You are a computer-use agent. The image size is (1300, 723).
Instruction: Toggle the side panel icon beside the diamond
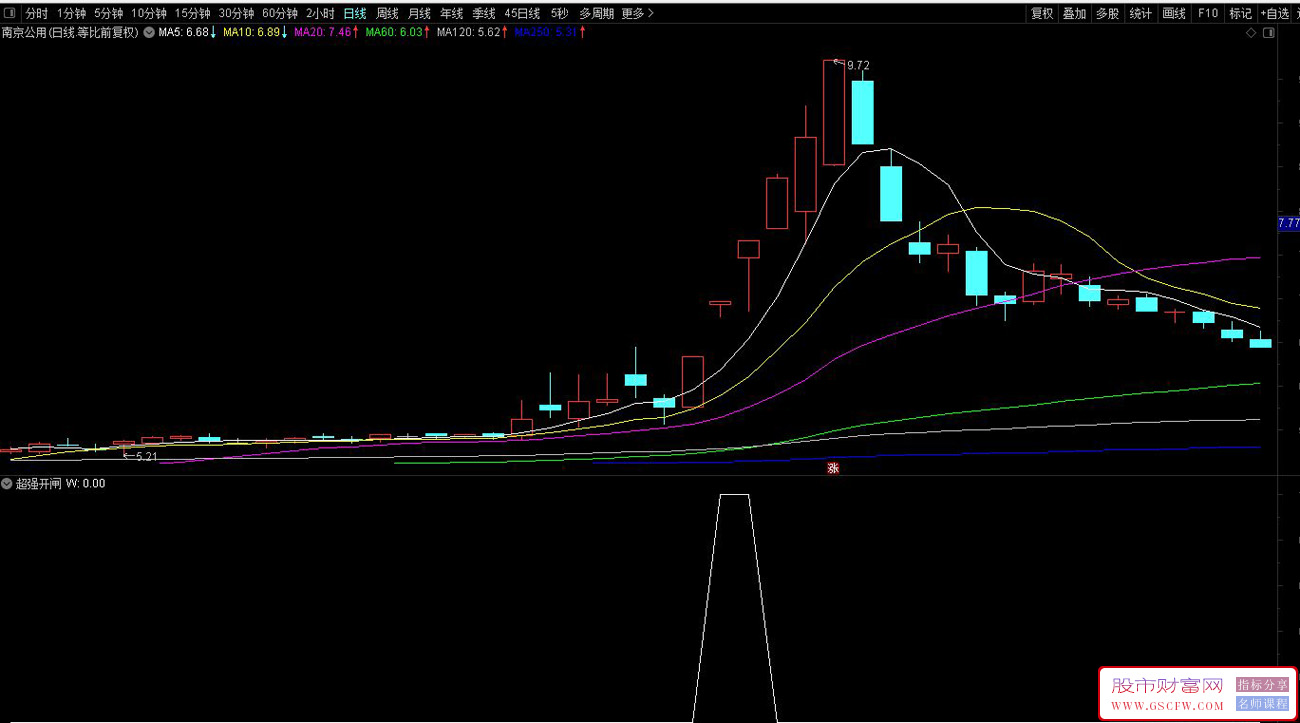pos(1268,33)
